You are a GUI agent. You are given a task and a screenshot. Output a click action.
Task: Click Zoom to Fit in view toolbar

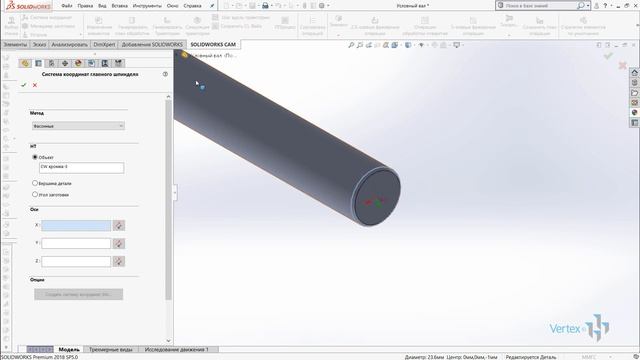pos(351,45)
